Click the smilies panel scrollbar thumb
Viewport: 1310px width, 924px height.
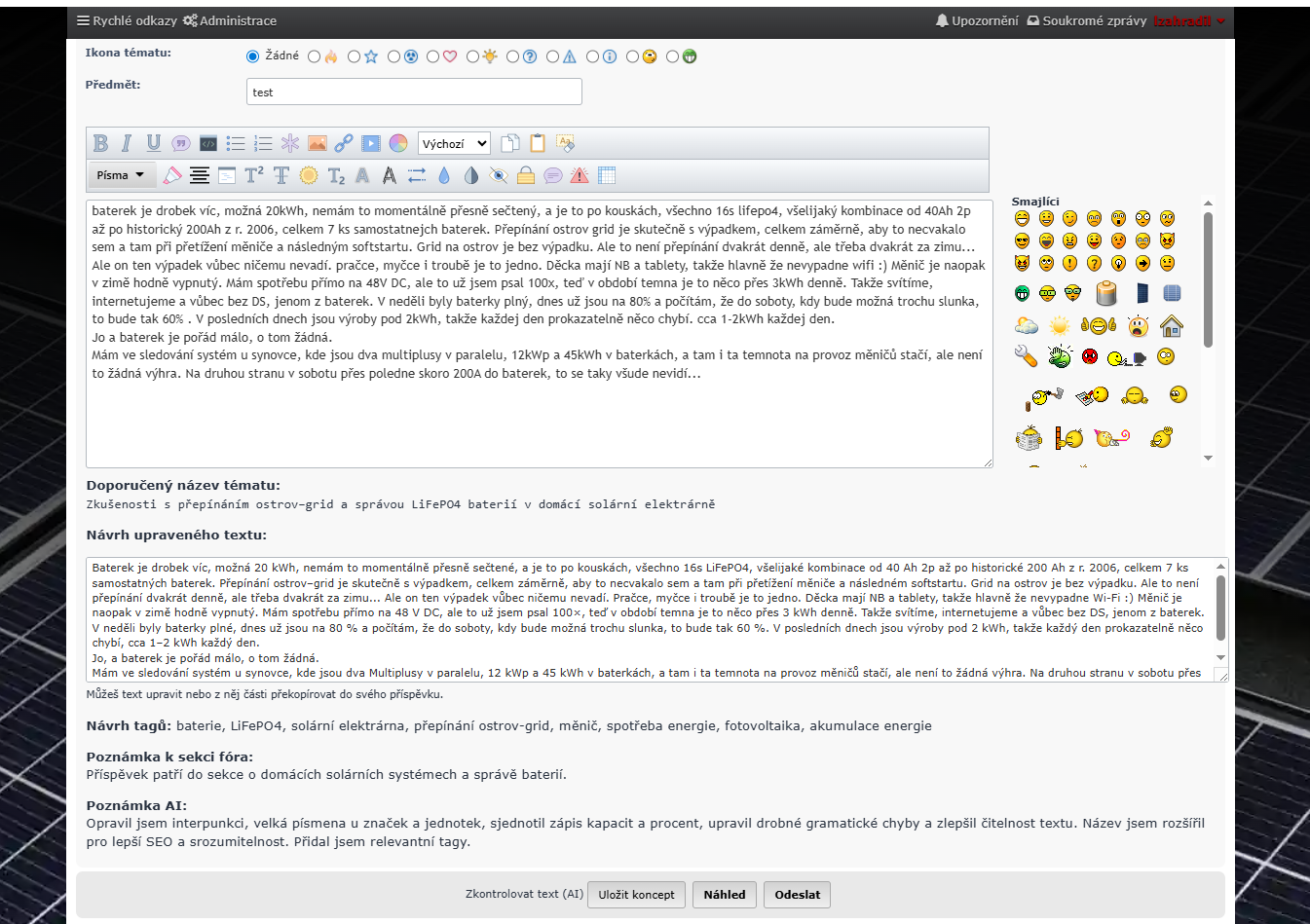[x=1208, y=279]
